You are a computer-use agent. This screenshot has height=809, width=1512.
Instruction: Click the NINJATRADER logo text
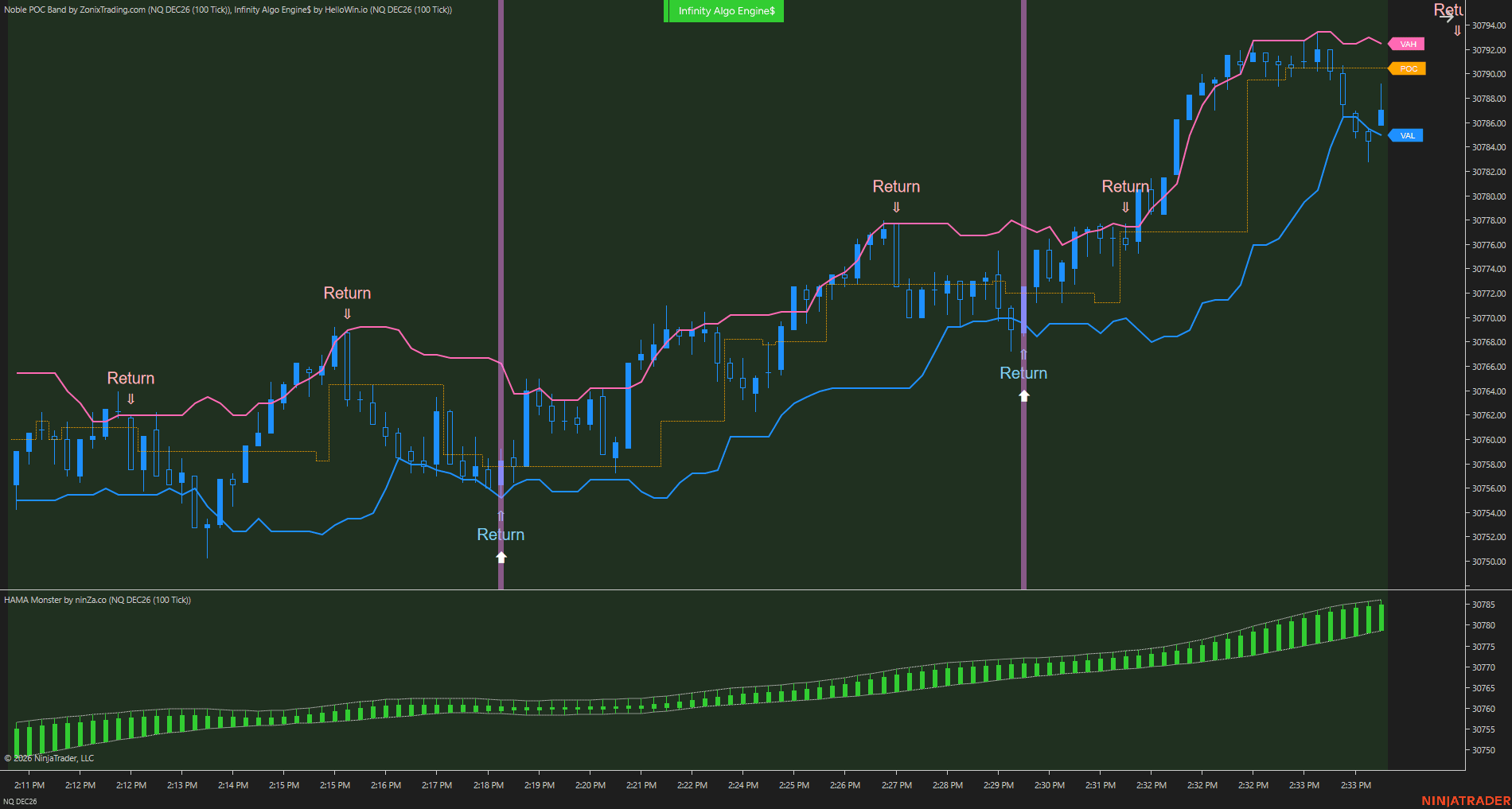point(1466,801)
